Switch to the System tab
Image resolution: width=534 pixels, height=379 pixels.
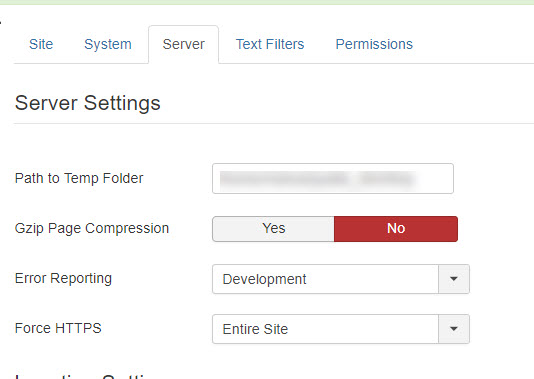click(x=108, y=44)
